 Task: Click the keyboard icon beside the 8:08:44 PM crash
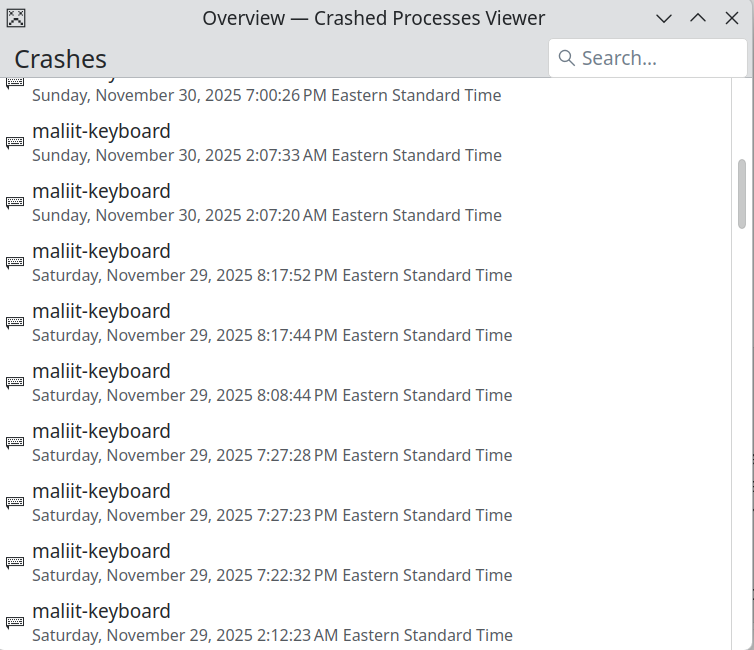pyautogui.click(x=15, y=383)
